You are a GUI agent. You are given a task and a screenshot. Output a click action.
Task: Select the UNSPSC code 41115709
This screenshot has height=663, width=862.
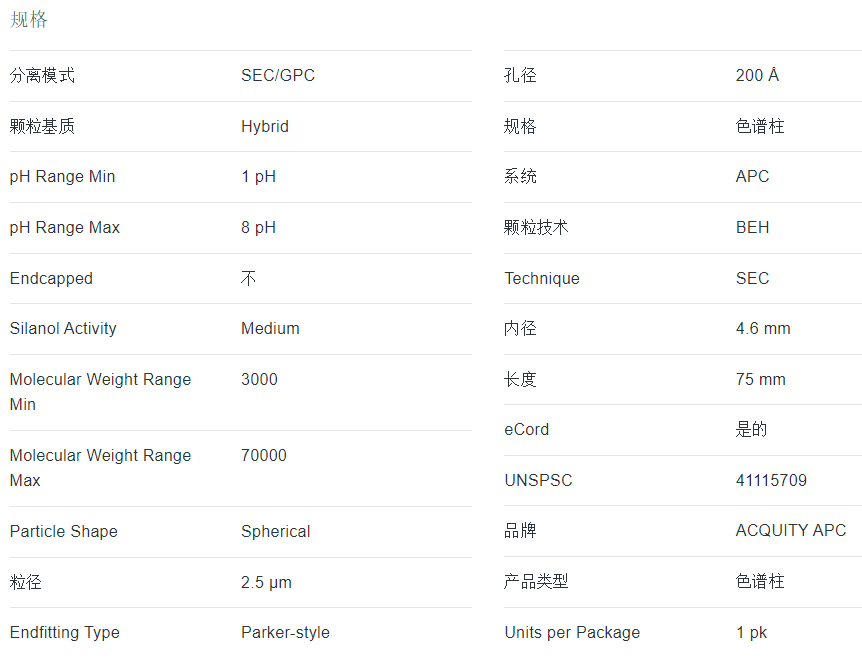(771, 480)
